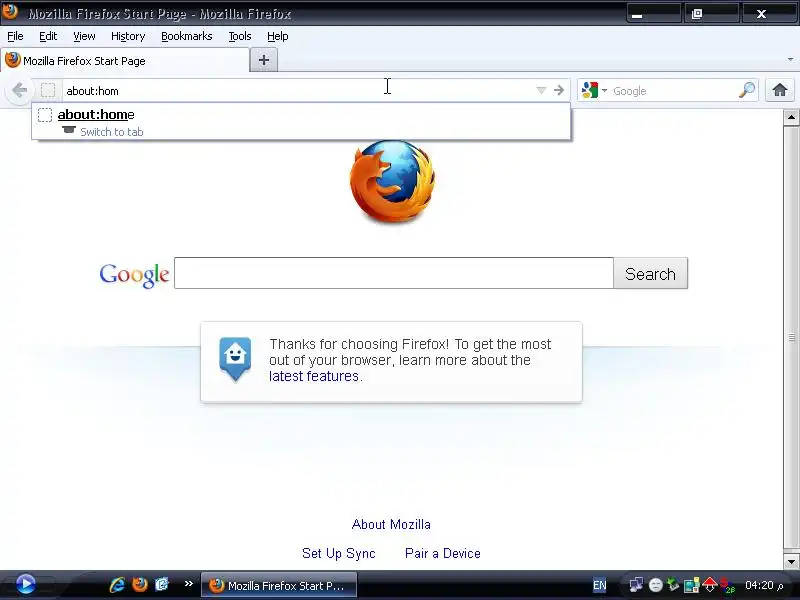Launch Firefox from quick launch bar
The height and width of the screenshot is (600, 800).
pos(139,585)
